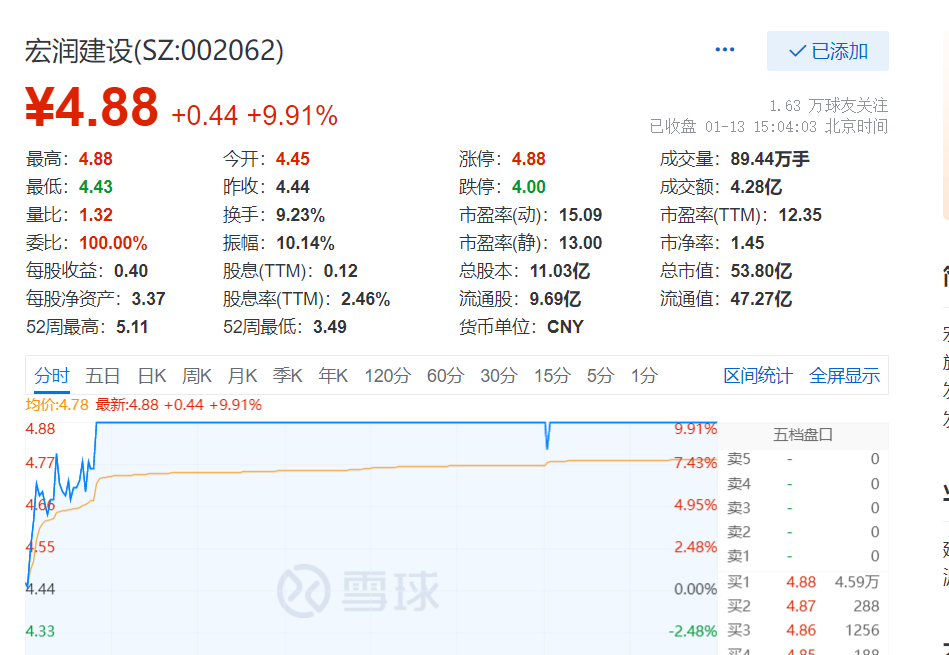Click the 流通值 value 47.27亿
This screenshot has height=655, width=949.
click(x=761, y=299)
